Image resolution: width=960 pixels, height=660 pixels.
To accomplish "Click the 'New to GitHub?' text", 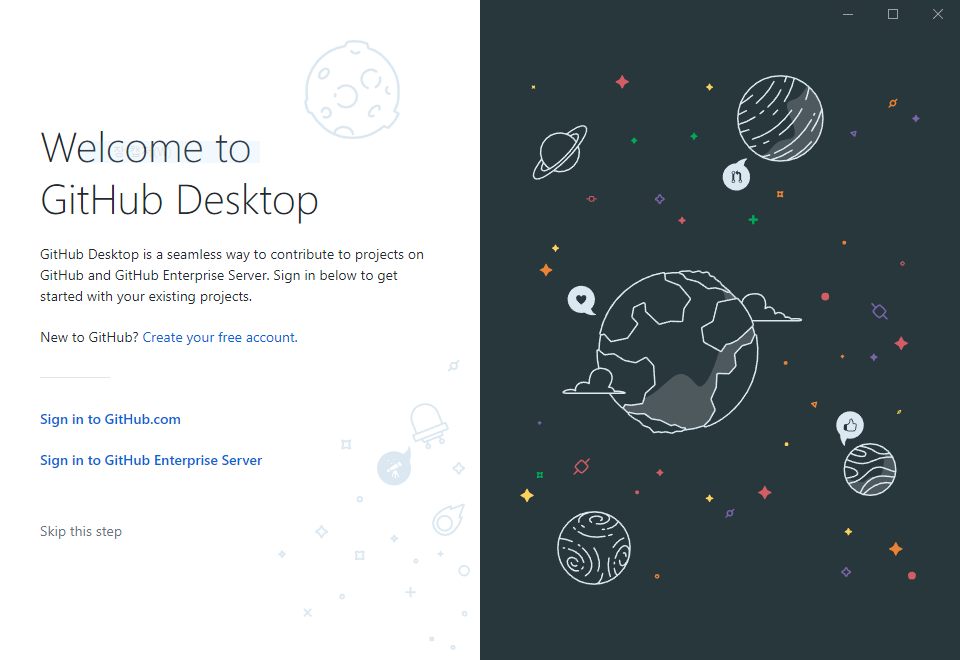I will (89, 337).
